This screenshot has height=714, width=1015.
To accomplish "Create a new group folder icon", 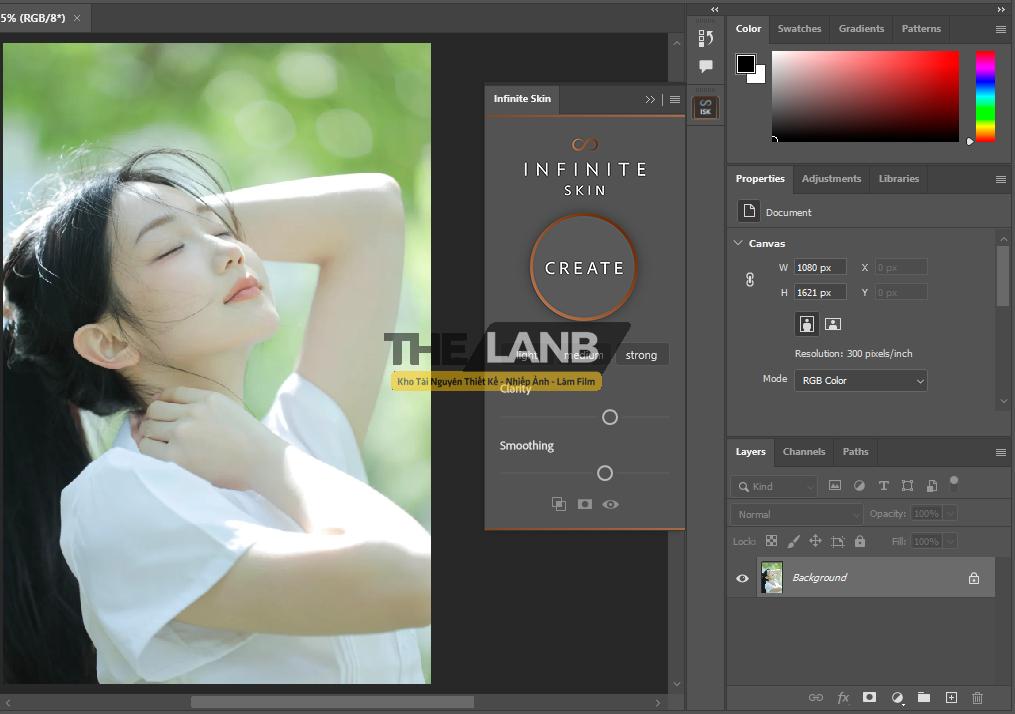I will (x=924, y=697).
